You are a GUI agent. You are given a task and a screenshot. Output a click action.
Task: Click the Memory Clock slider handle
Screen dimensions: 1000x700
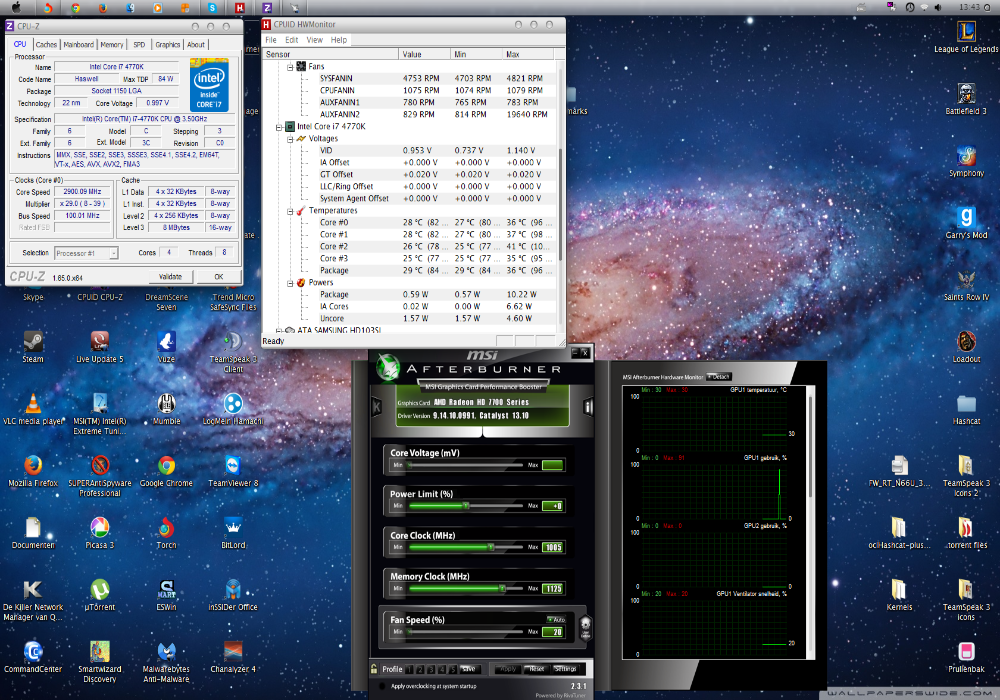coord(503,588)
